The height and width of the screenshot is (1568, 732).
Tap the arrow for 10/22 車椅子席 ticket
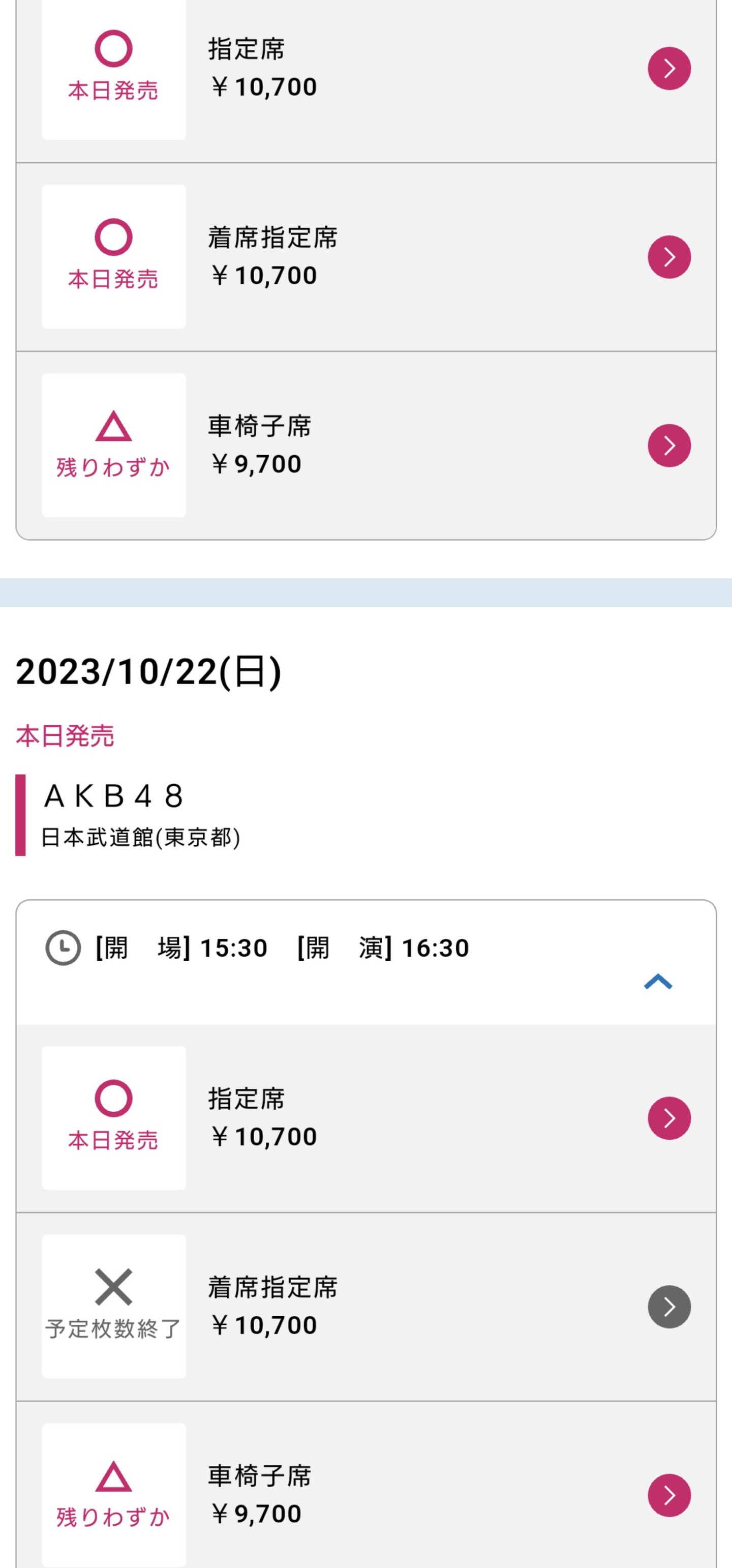pyautogui.click(x=669, y=1496)
